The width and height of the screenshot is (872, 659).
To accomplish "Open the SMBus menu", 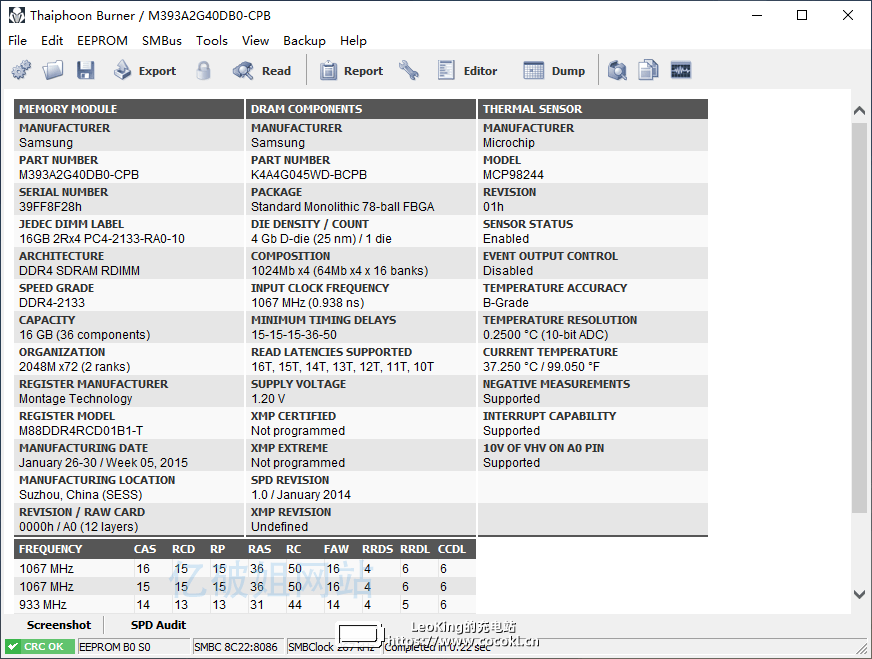I will coord(162,41).
